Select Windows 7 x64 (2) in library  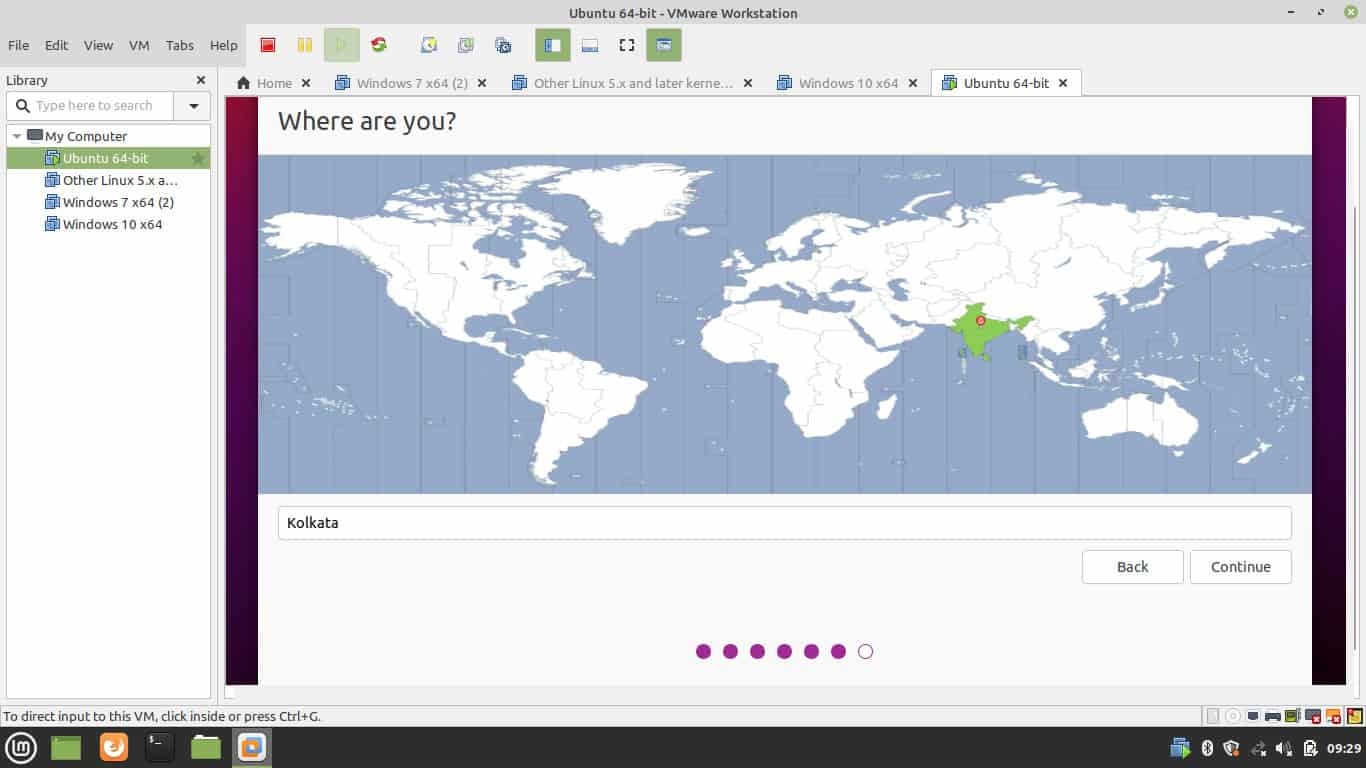coord(108,202)
